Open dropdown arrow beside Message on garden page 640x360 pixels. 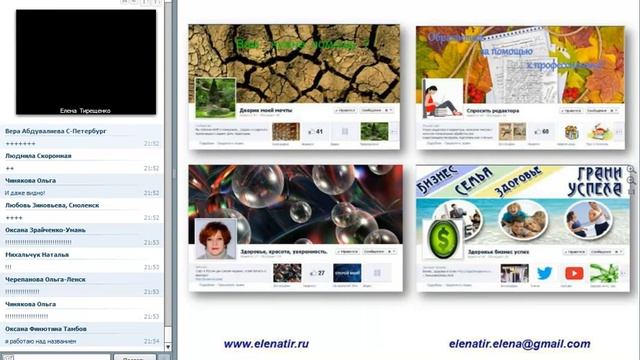390,110
